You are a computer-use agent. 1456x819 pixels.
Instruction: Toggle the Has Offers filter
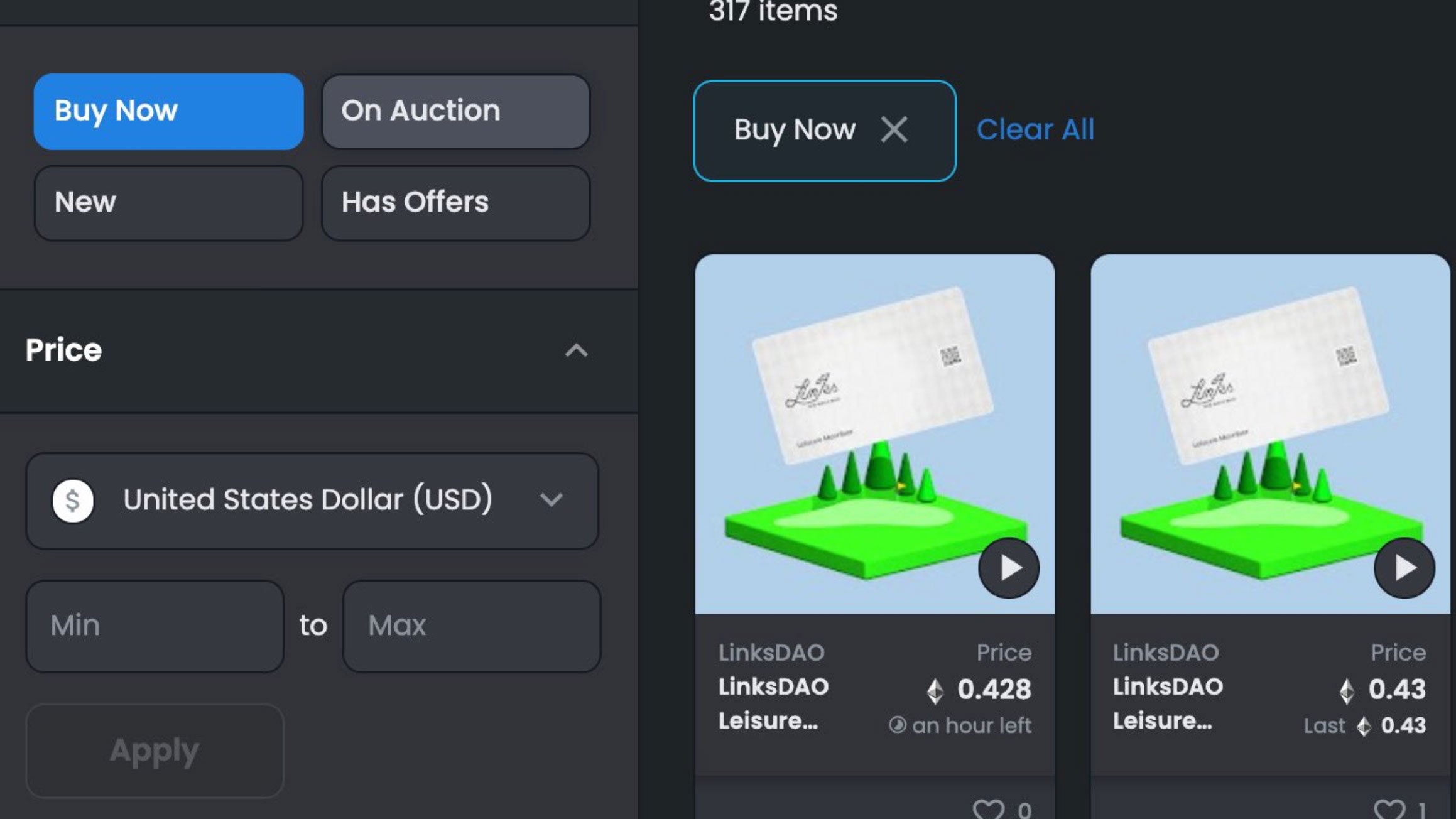[x=455, y=203]
